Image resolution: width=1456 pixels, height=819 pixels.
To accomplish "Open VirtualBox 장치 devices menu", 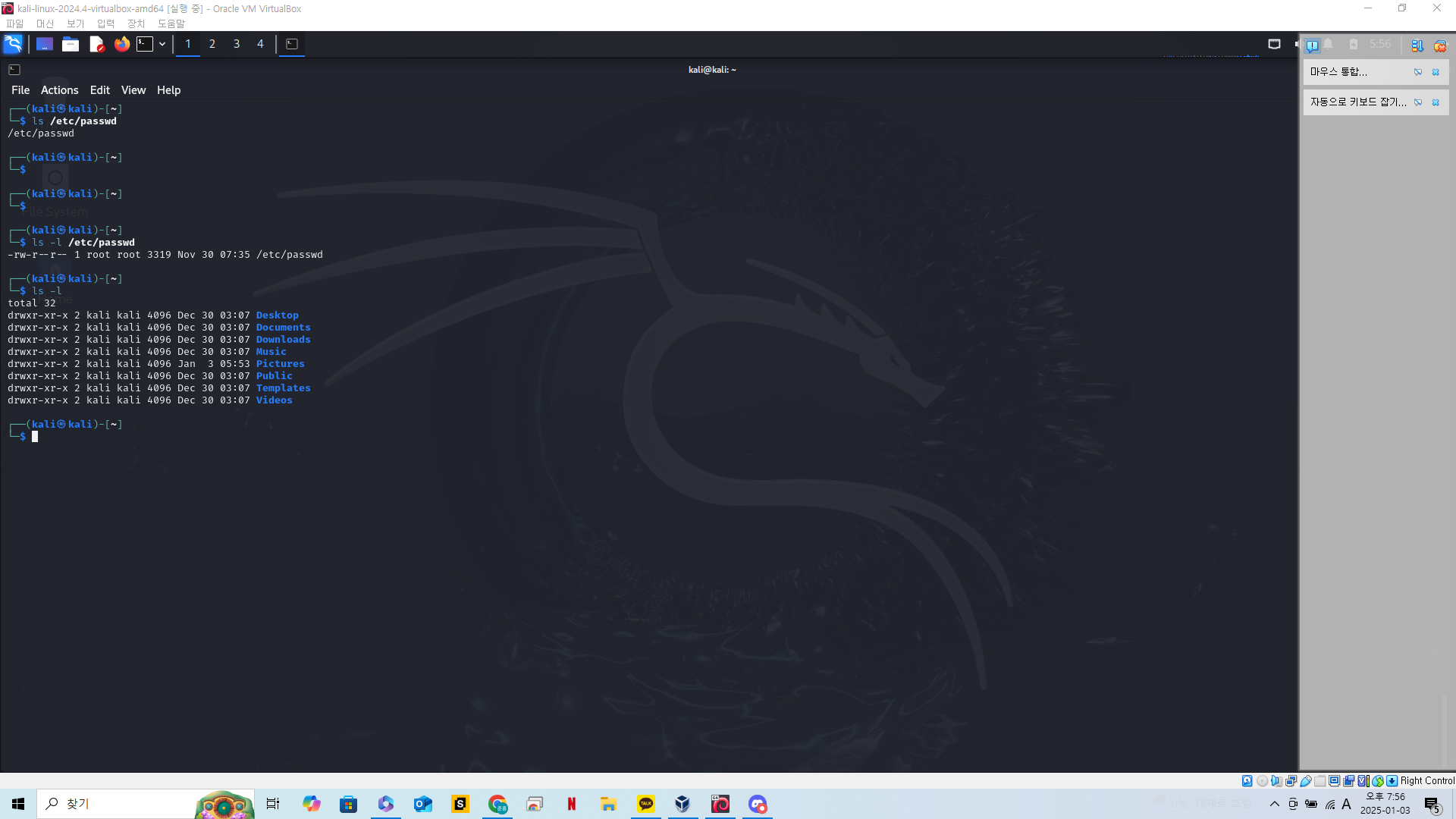I will (136, 24).
